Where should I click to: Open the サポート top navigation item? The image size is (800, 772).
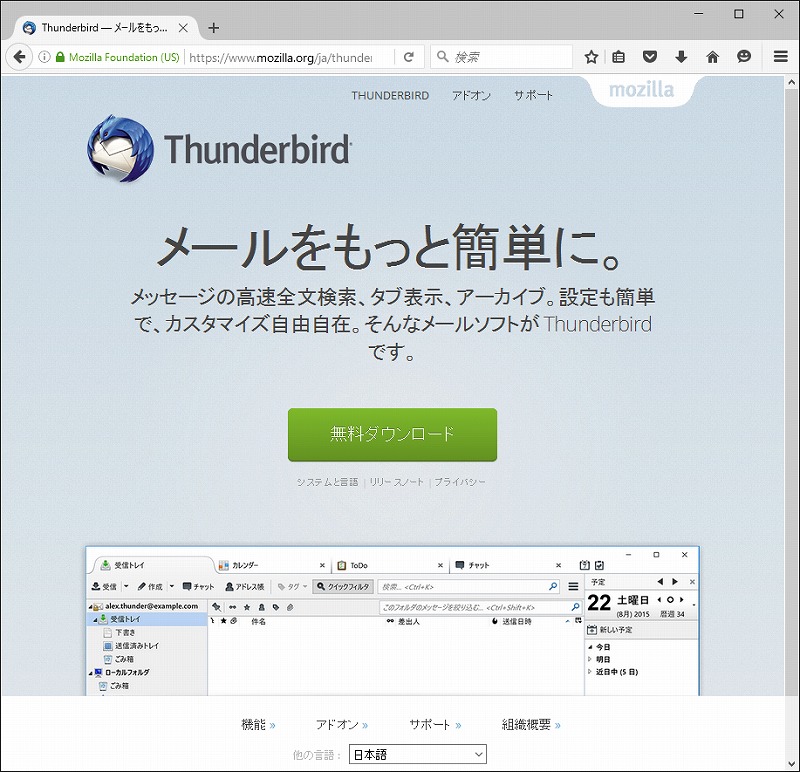pyautogui.click(x=533, y=95)
